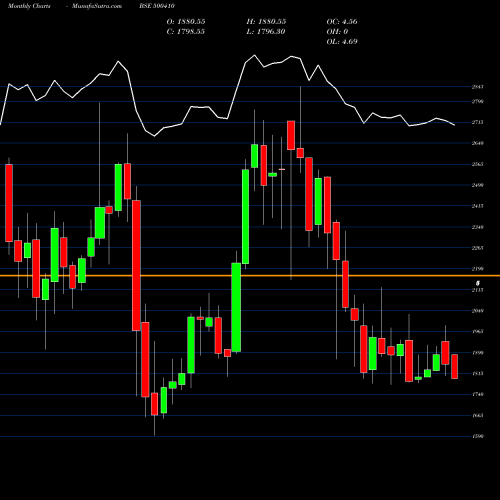Click the low value L: 1796.30
Viewport: 500px width, 500px height.
265,32
